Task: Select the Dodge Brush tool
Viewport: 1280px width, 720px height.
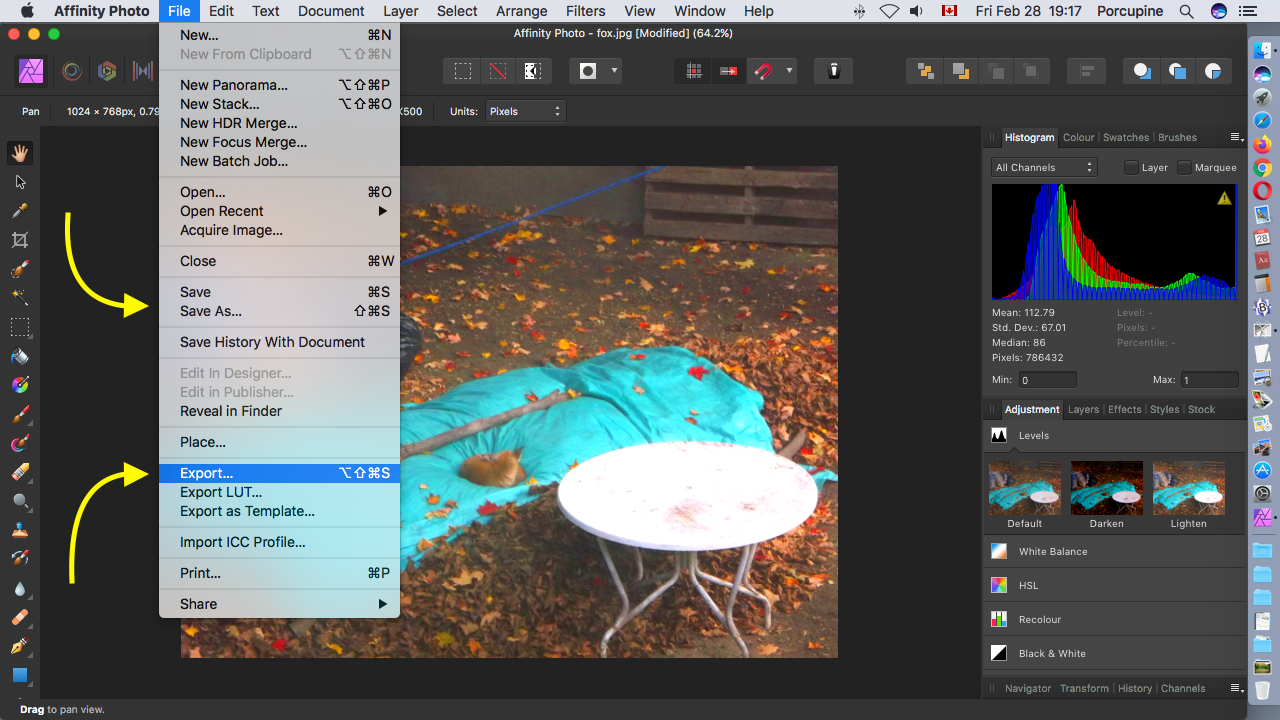Action: pos(19,501)
